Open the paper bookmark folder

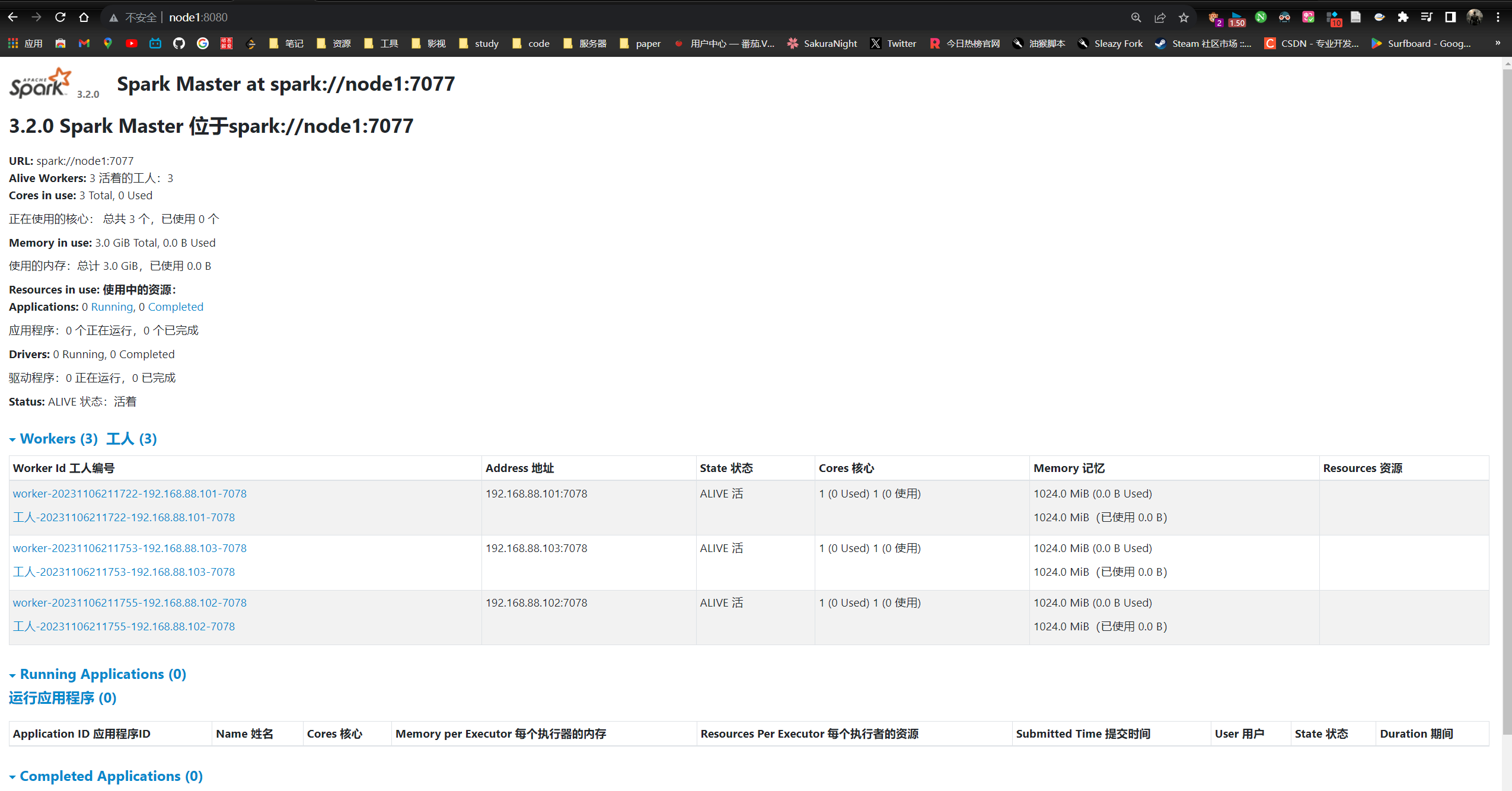(x=640, y=43)
